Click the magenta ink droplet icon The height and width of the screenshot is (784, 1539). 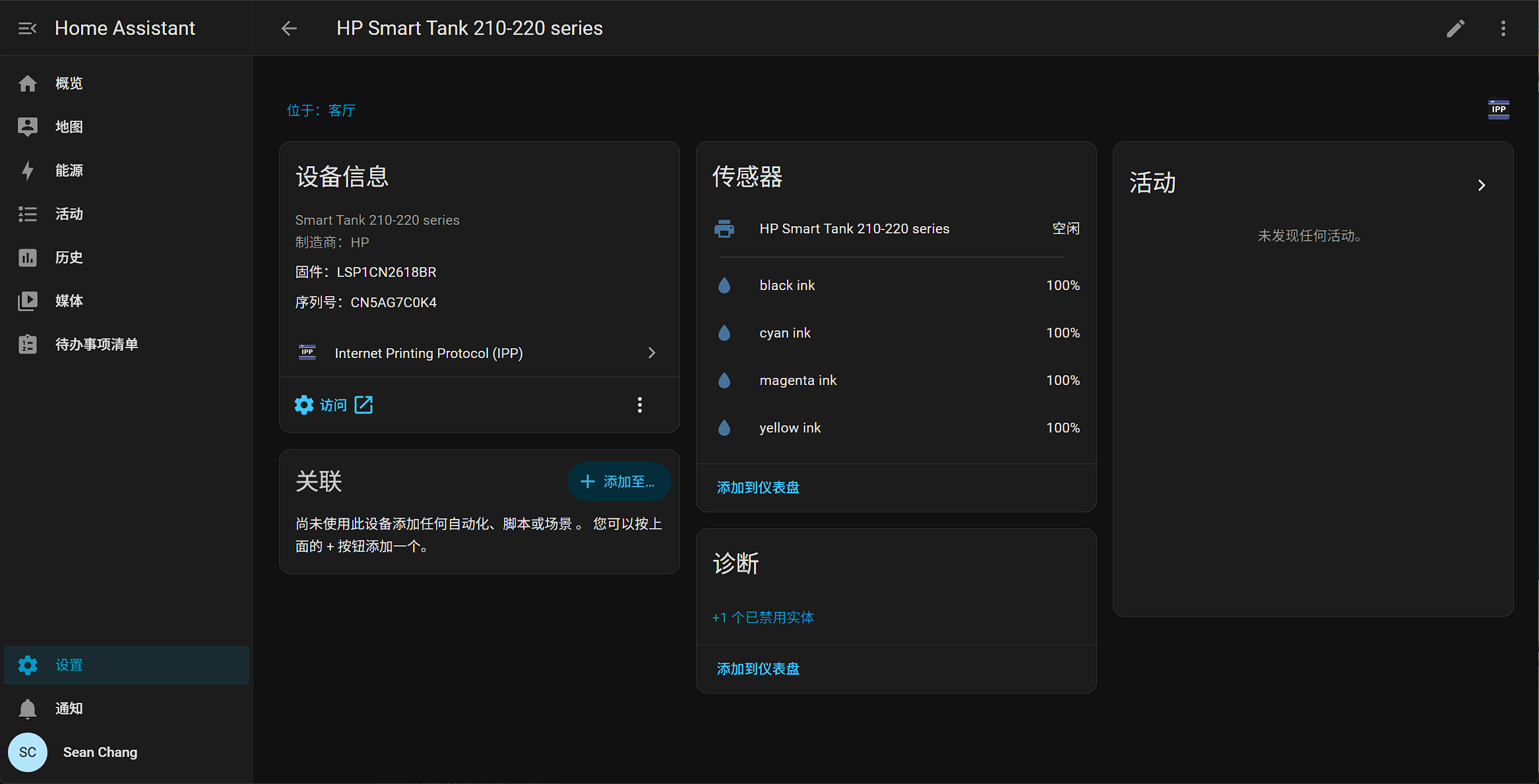(x=724, y=380)
